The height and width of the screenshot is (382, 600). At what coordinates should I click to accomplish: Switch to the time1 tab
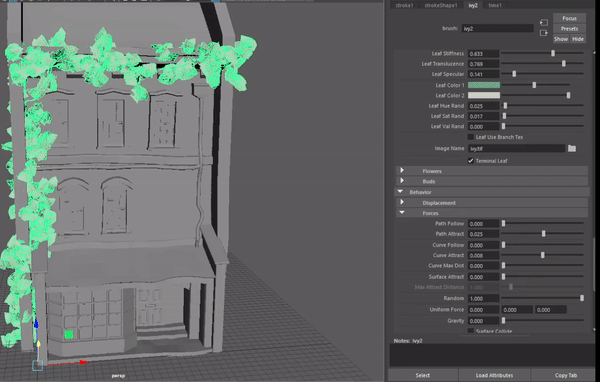[495, 5]
